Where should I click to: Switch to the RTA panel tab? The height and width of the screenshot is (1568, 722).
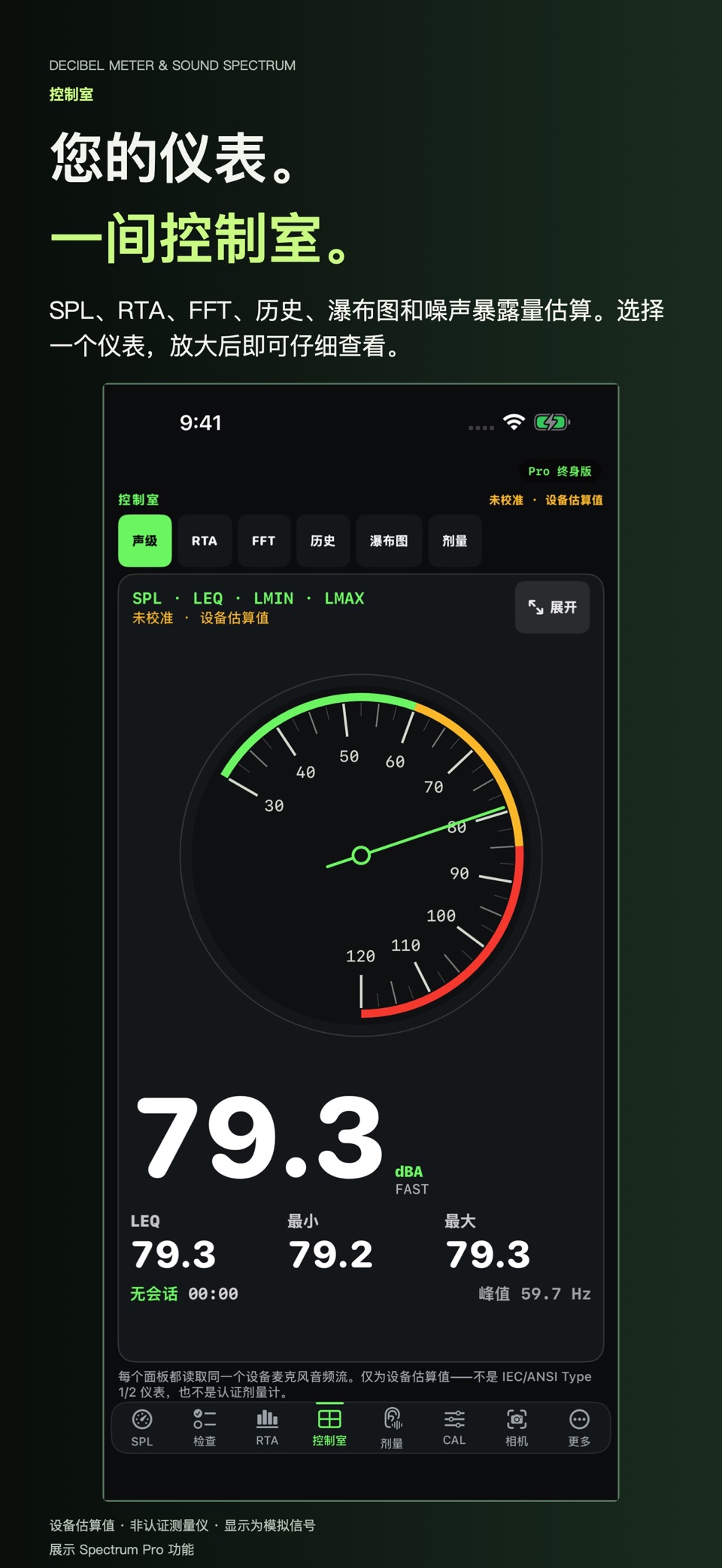pos(205,540)
